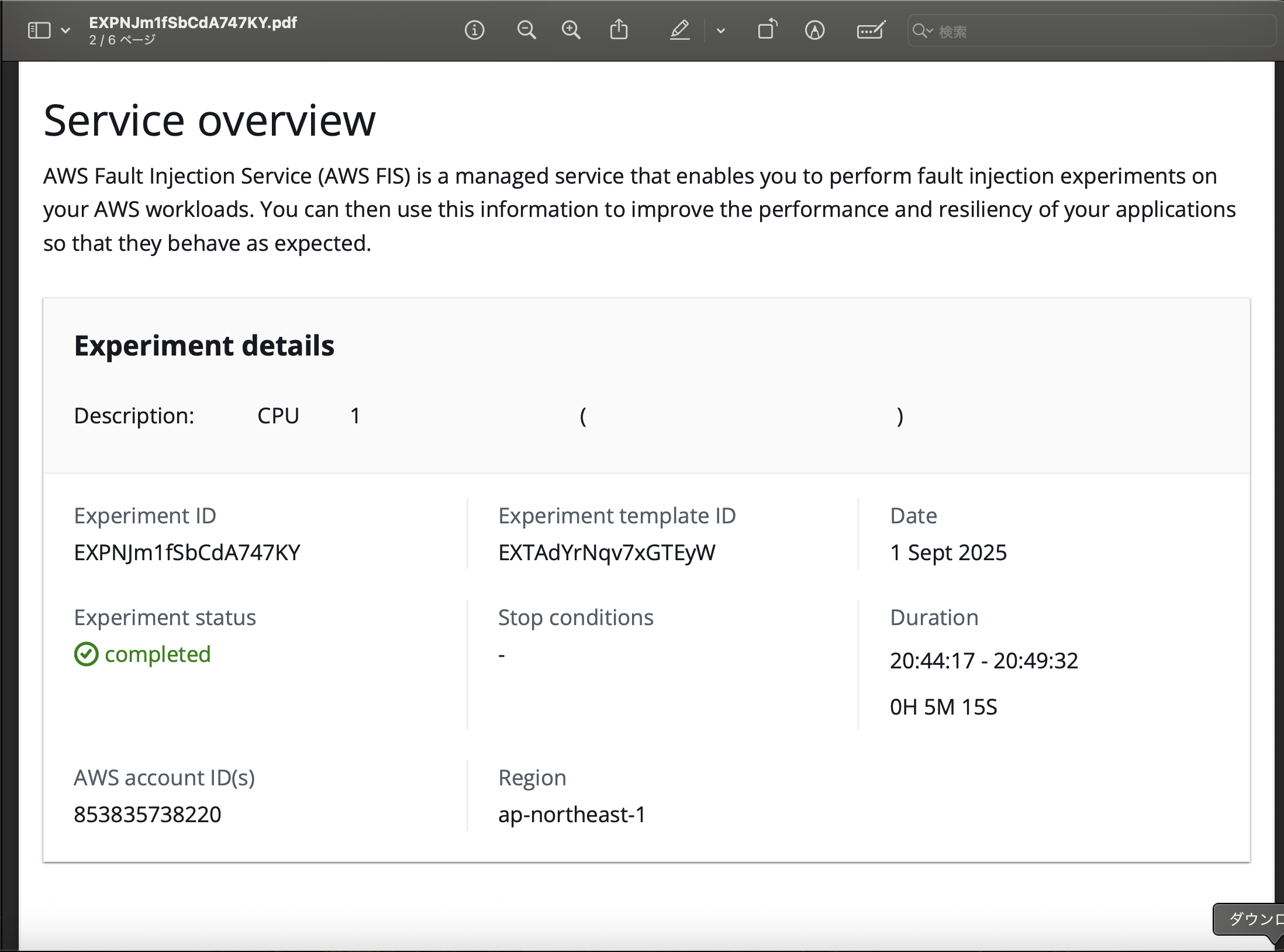Click the EXPNJm1fSbCdA747KY.pdf window title
Screen dimensions: 1284x952
193,23
